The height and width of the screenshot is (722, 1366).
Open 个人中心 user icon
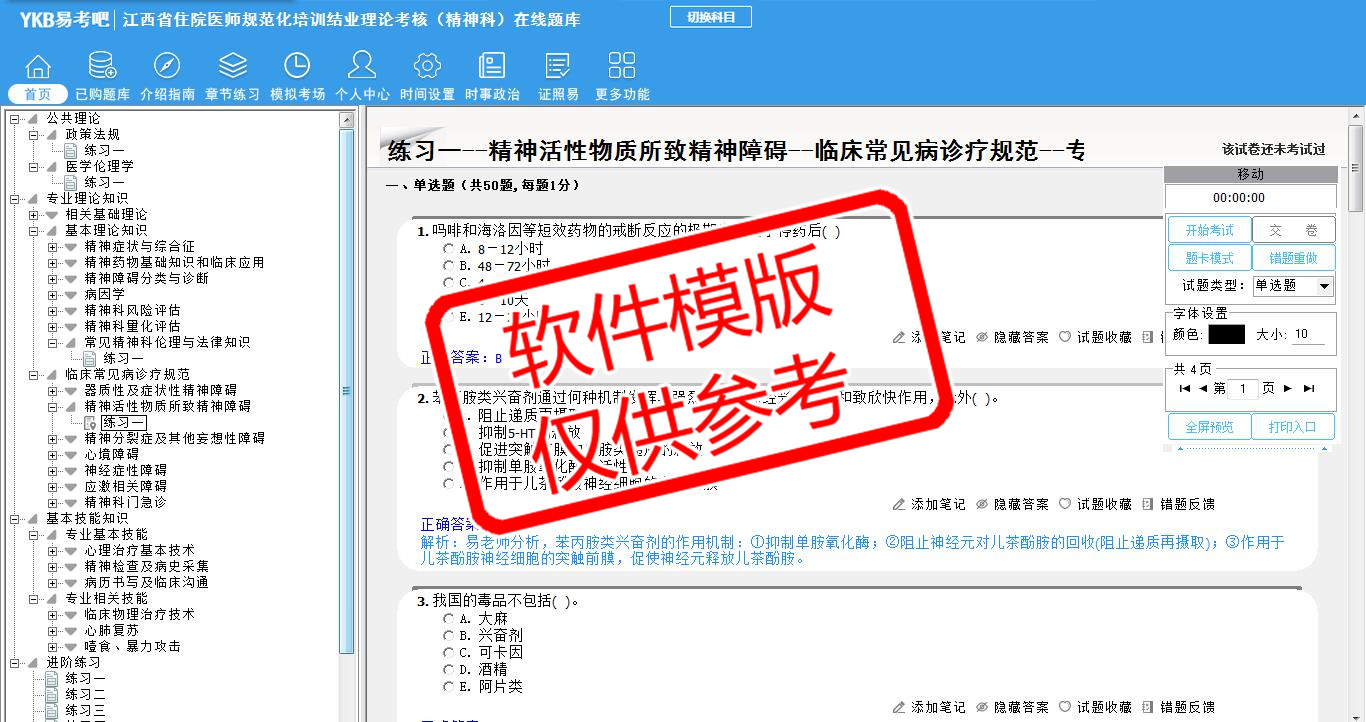click(x=362, y=67)
